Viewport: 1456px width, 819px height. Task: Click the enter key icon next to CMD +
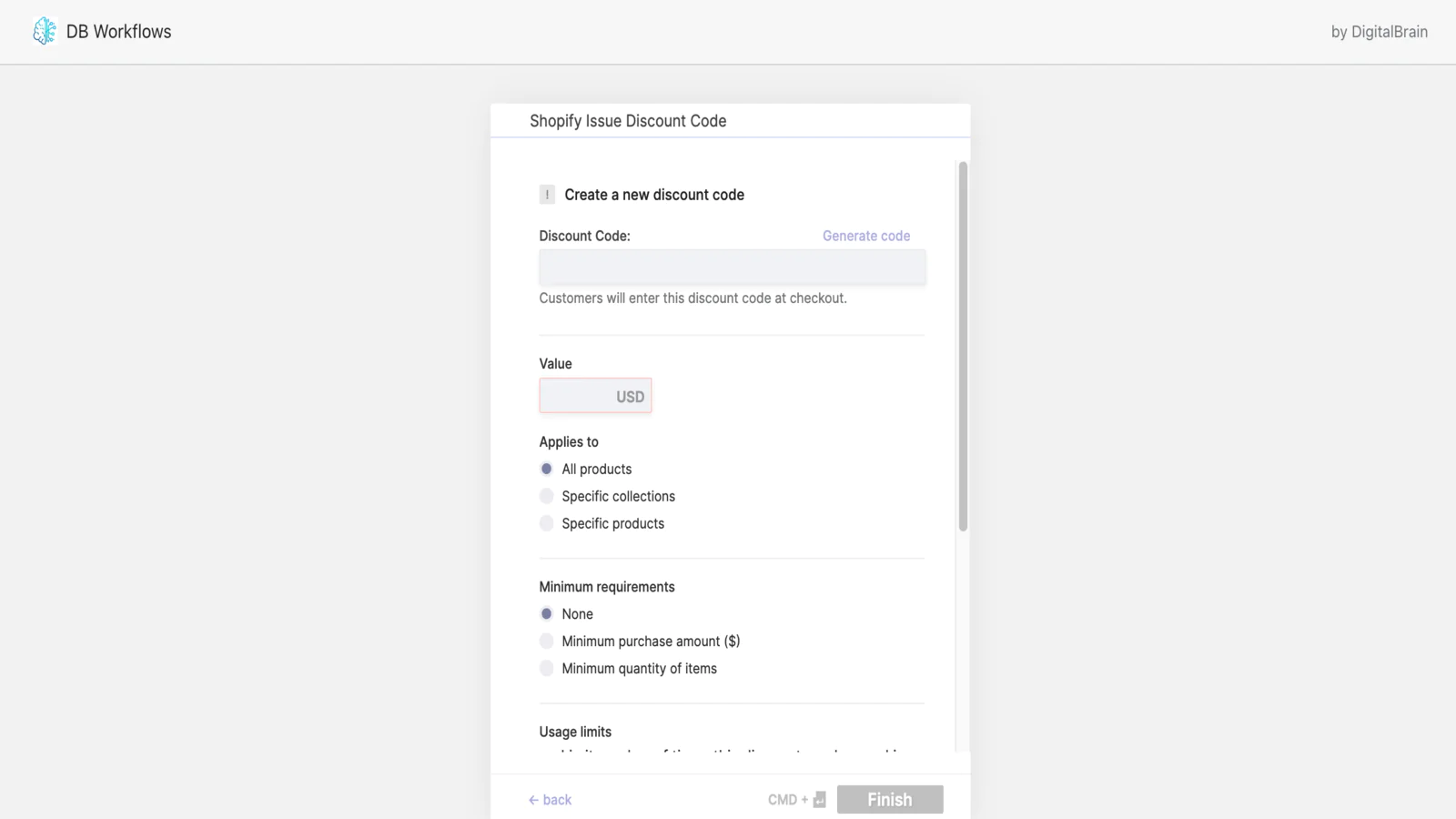coord(819,800)
